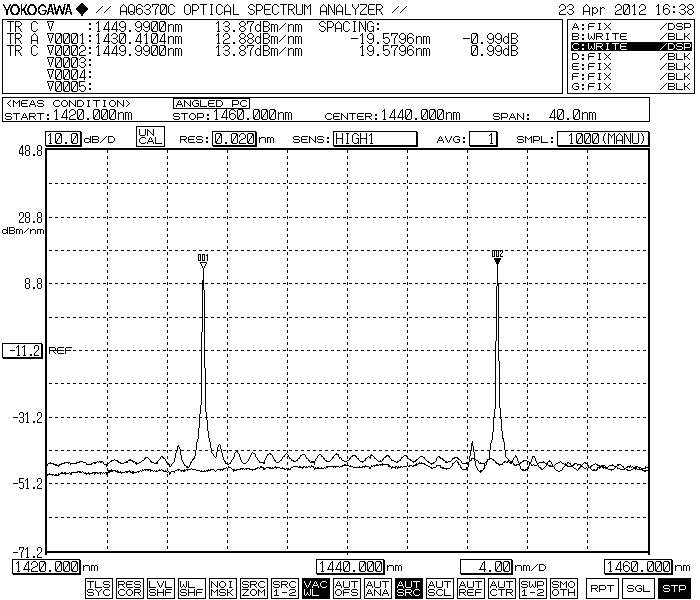This screenshot has height=600, width=700.
Task: Click the STOP: 1460.000nm condition value
Action: (x=252, y=115)
